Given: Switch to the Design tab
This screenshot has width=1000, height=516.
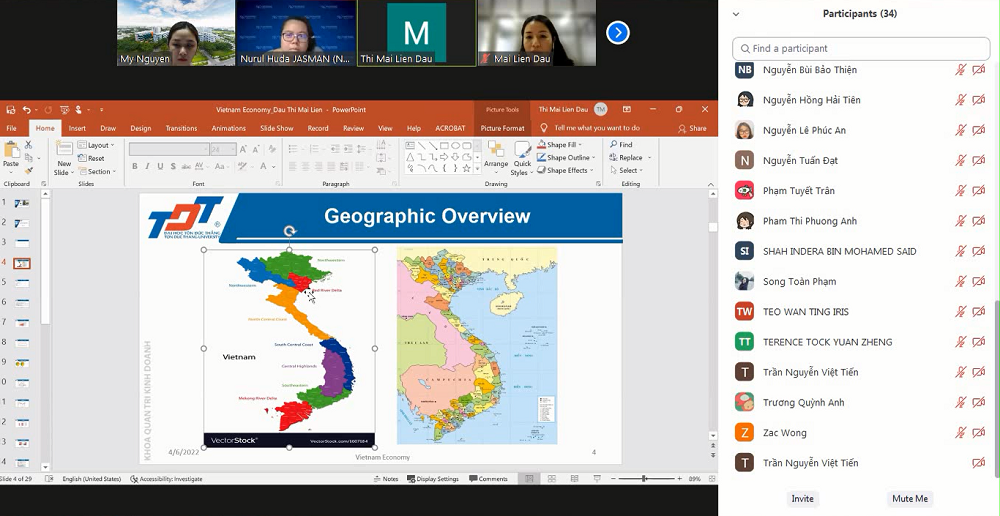Looking at the screenshot, I should click(141, 128).
